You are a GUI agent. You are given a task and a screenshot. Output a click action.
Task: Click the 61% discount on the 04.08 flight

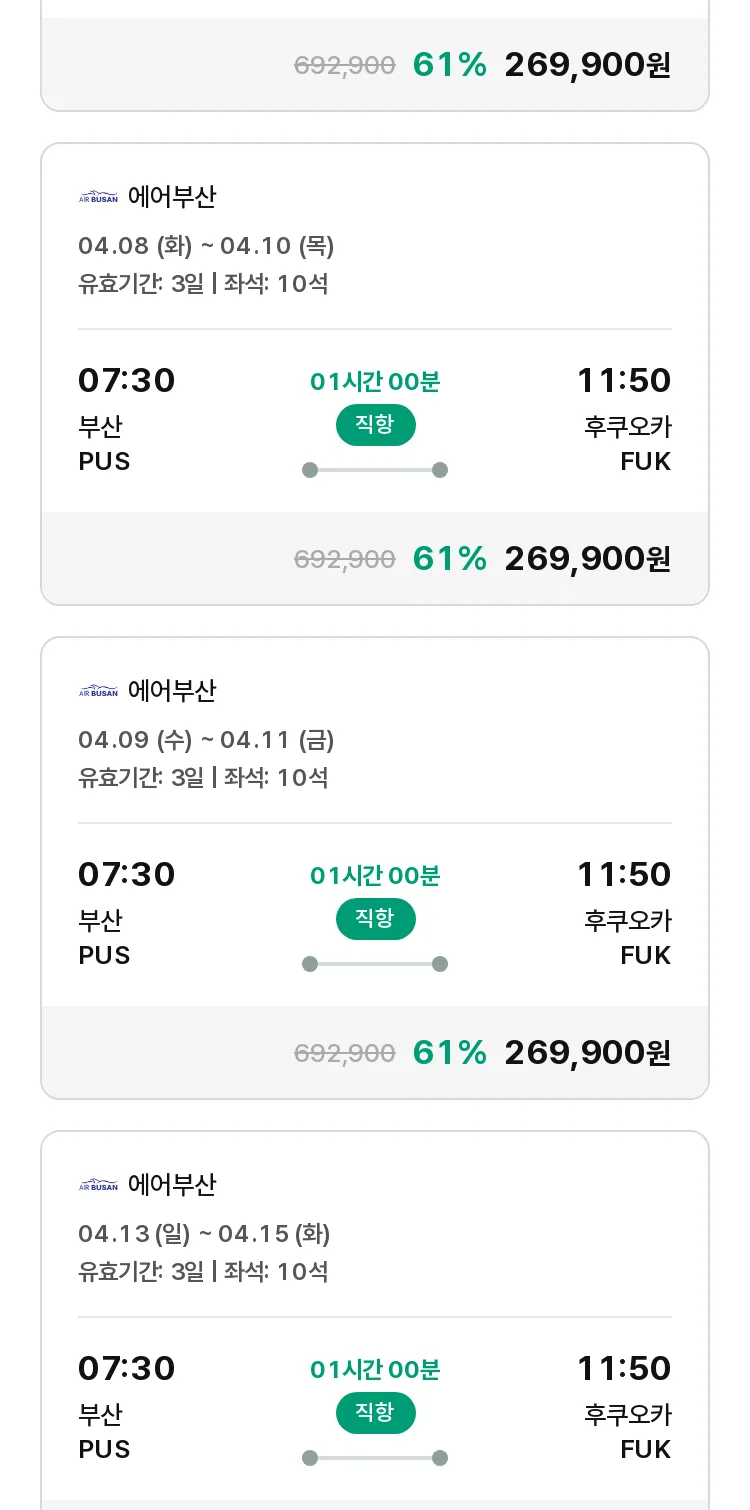(450, 558)
